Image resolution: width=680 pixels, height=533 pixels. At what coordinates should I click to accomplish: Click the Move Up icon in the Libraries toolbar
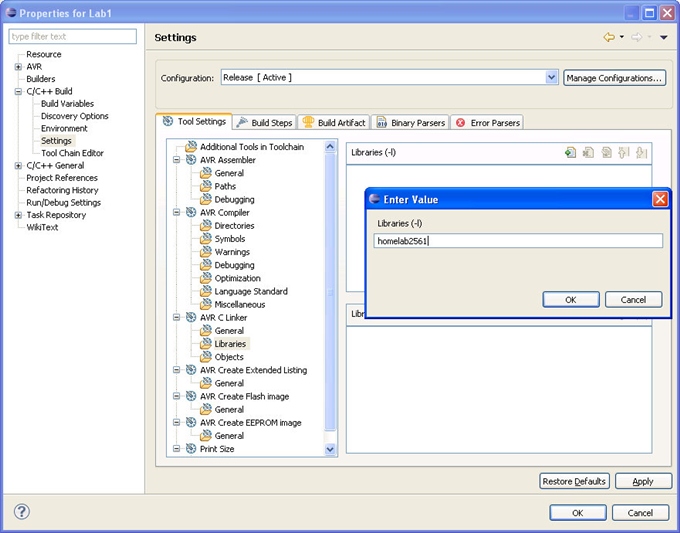623,152
